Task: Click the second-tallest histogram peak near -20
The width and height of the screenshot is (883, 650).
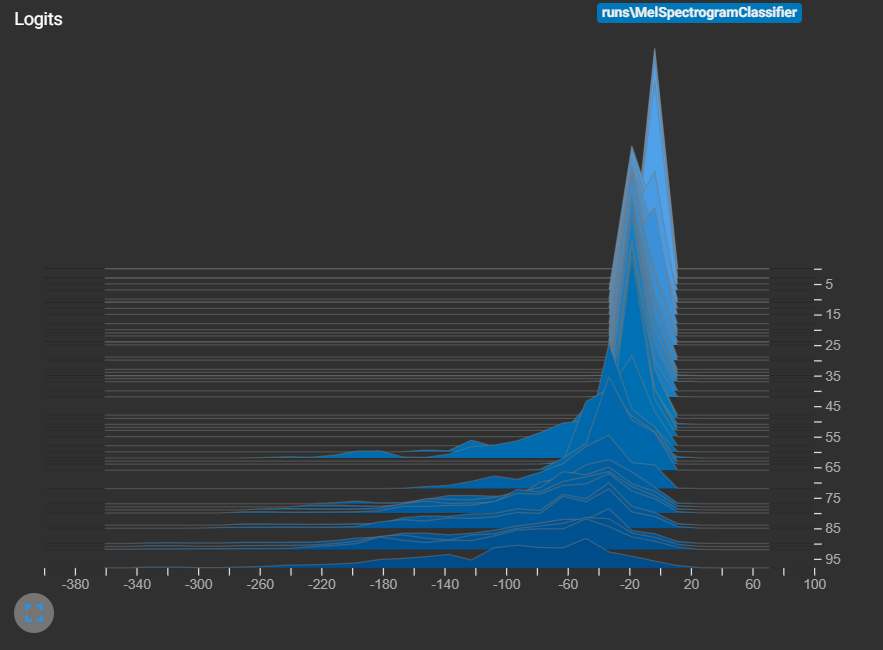Action: [631, 149]
